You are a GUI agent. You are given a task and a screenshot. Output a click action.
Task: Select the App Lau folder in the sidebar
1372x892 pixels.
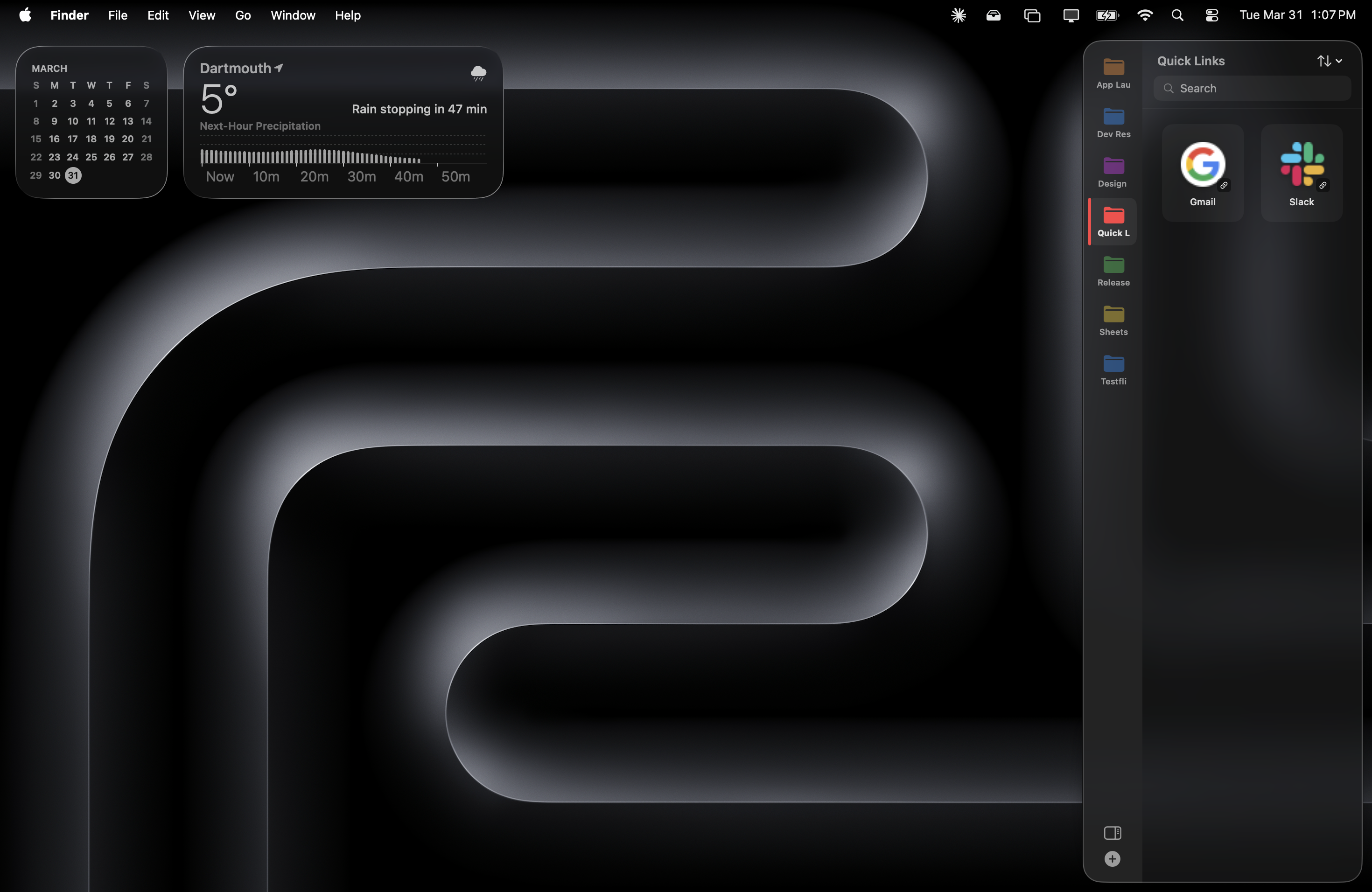1113,71
